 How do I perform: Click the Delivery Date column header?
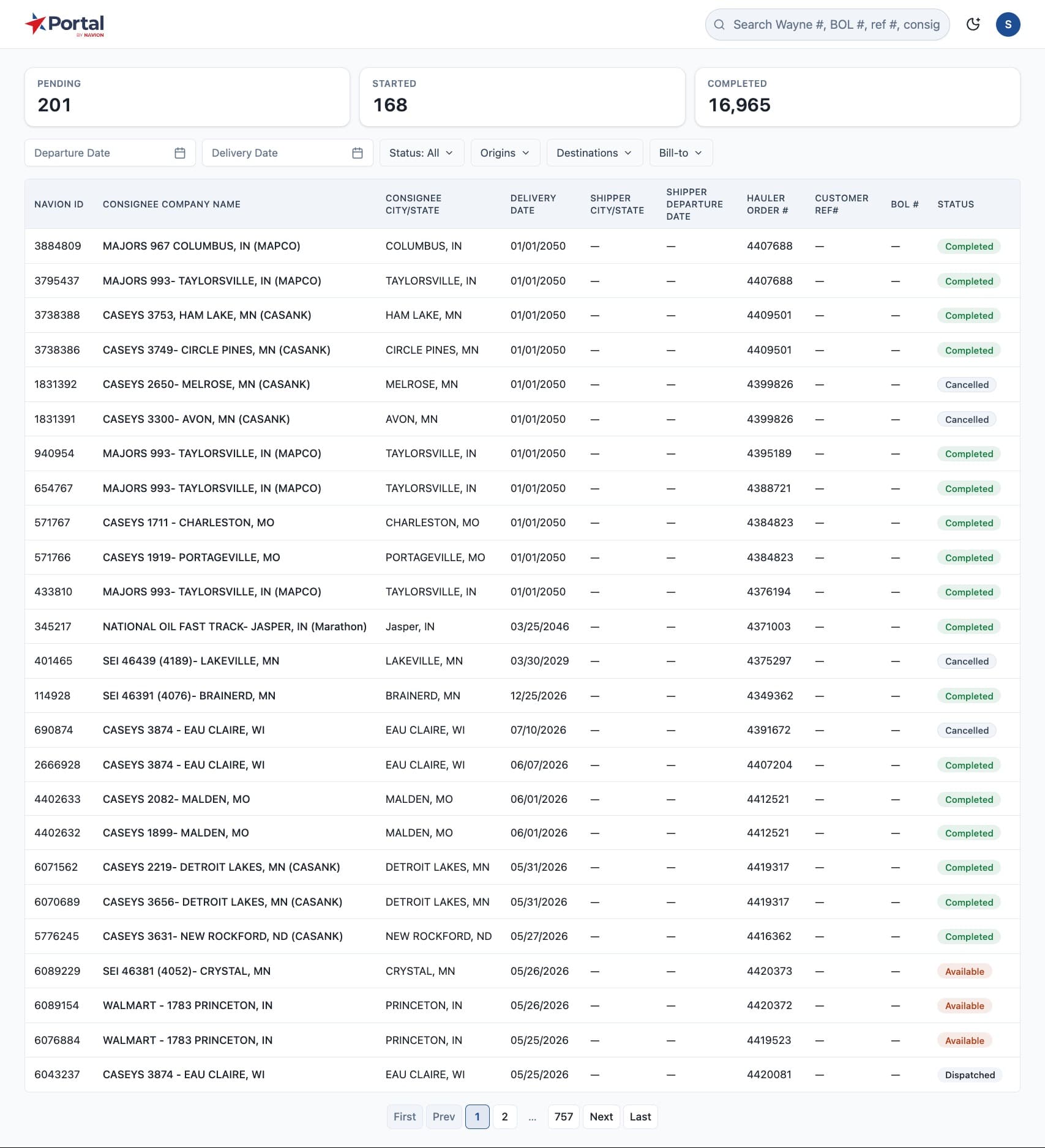pyautogui.click(x=533, y=204)
